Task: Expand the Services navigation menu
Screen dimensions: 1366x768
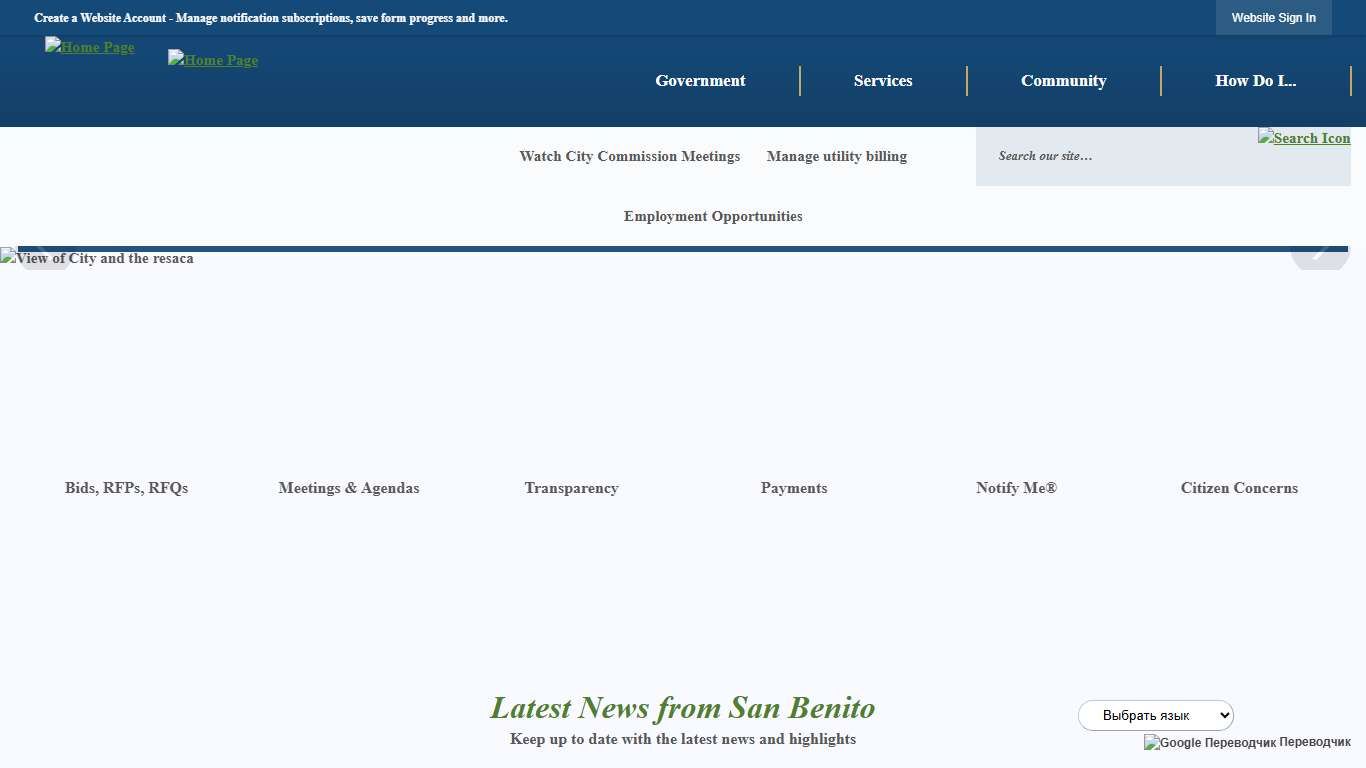Action: point(883,81)
